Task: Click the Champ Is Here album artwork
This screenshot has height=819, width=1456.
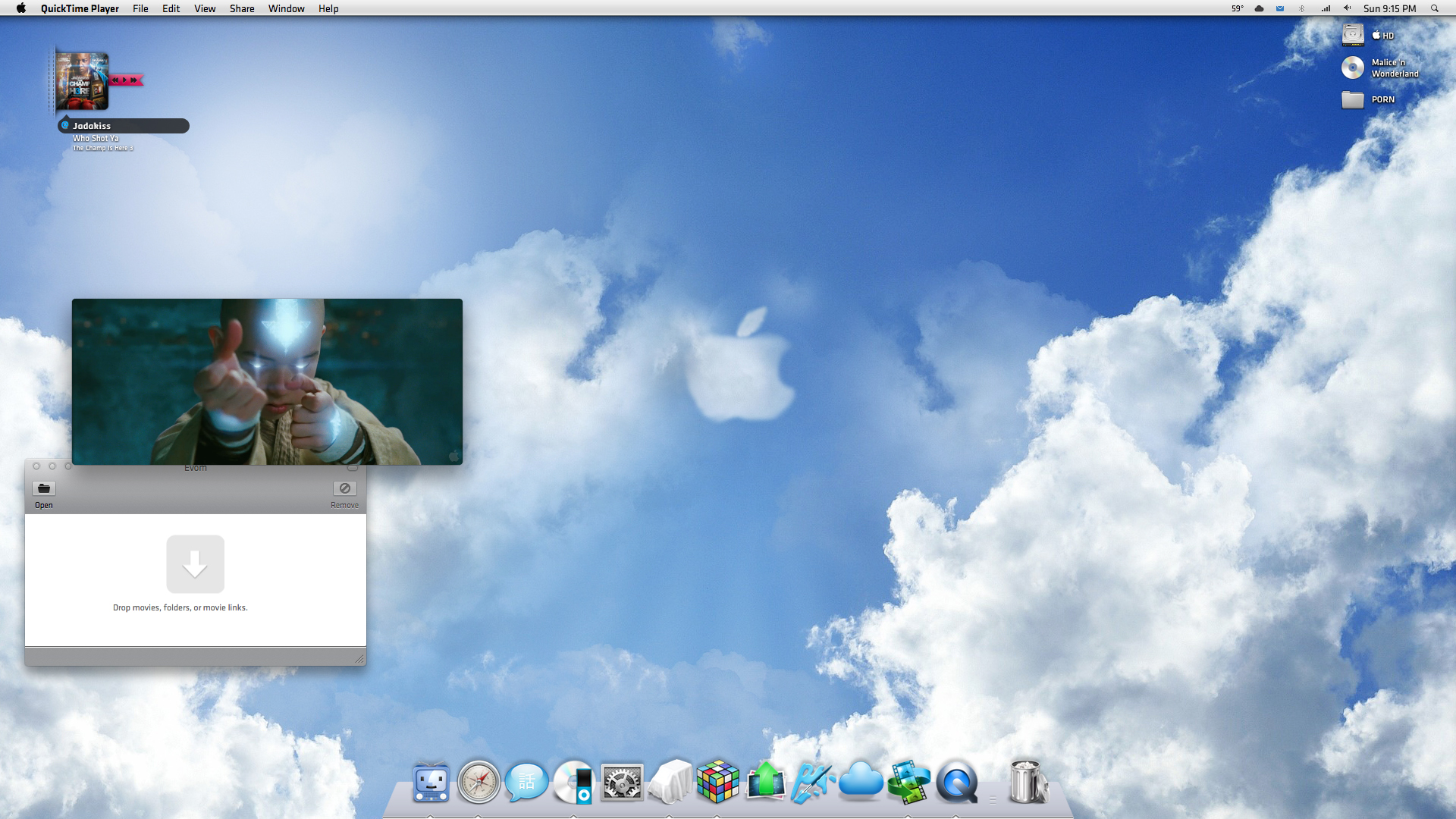Action: click(82, 81)
